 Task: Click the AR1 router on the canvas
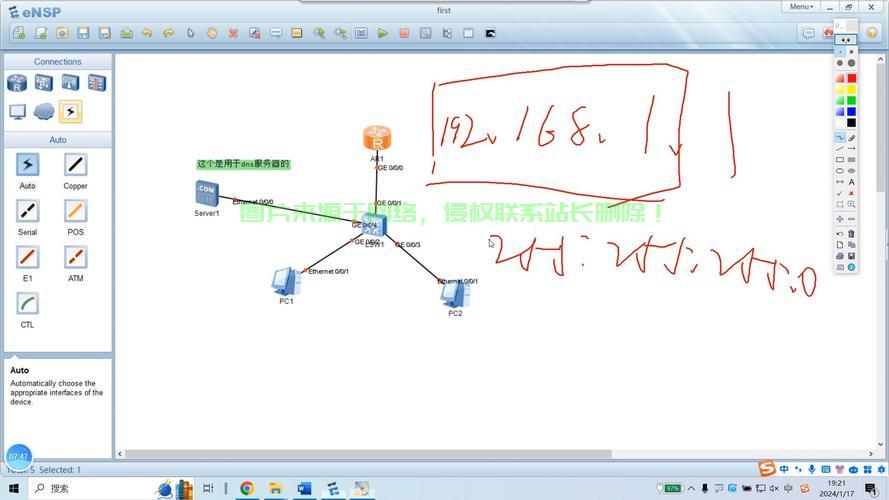coord(377,138)
